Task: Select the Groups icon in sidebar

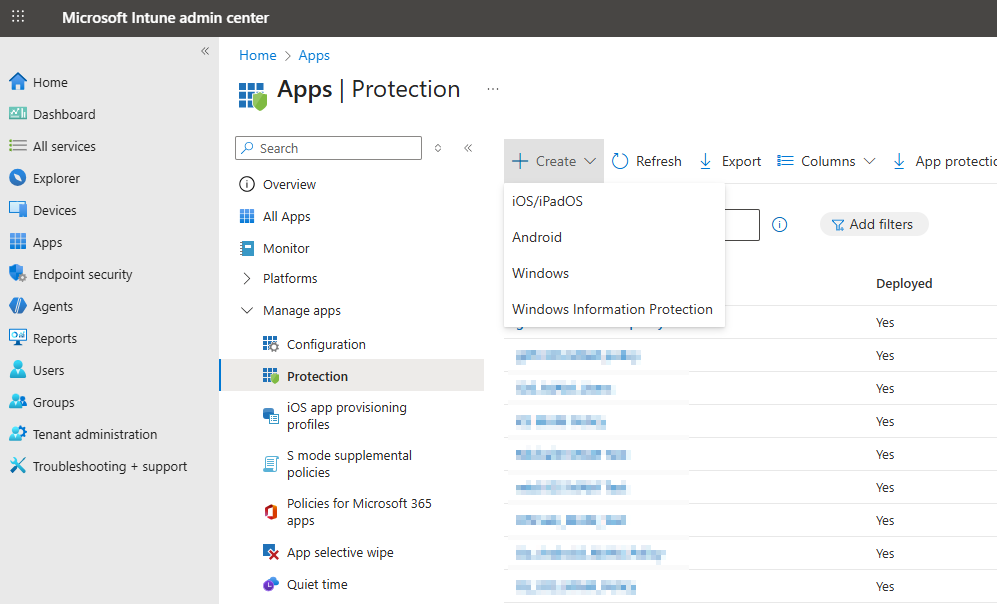Action: (x=16, y=402)
